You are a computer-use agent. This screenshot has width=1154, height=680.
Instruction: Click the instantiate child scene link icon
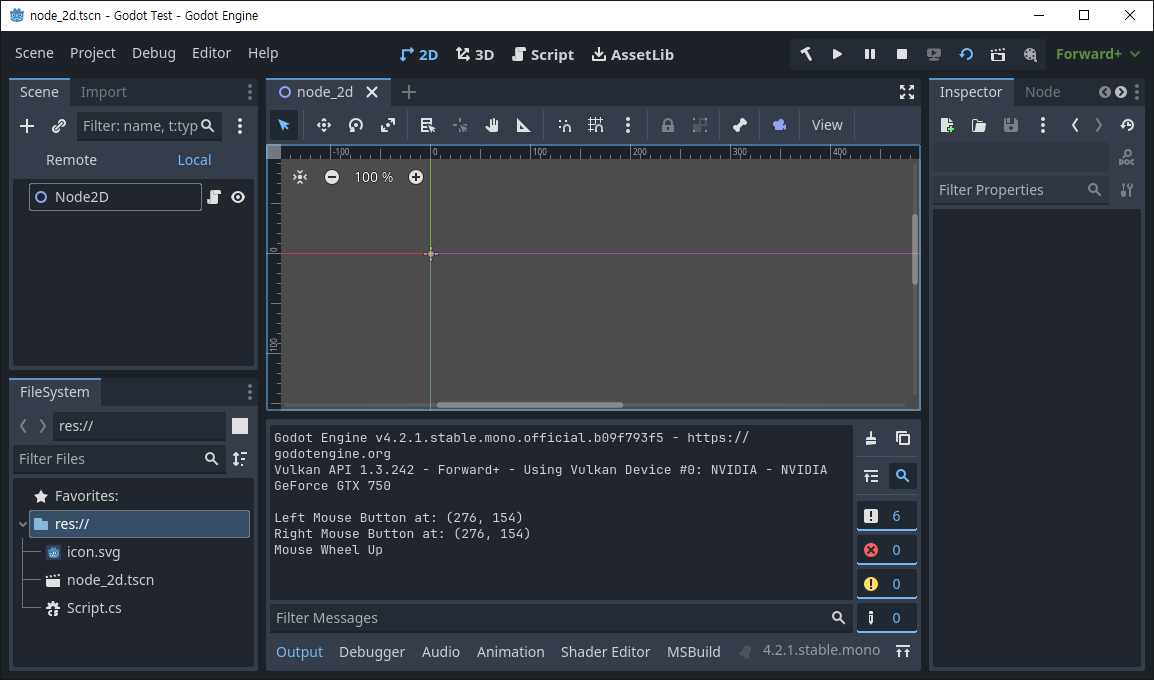pos(59,126)
